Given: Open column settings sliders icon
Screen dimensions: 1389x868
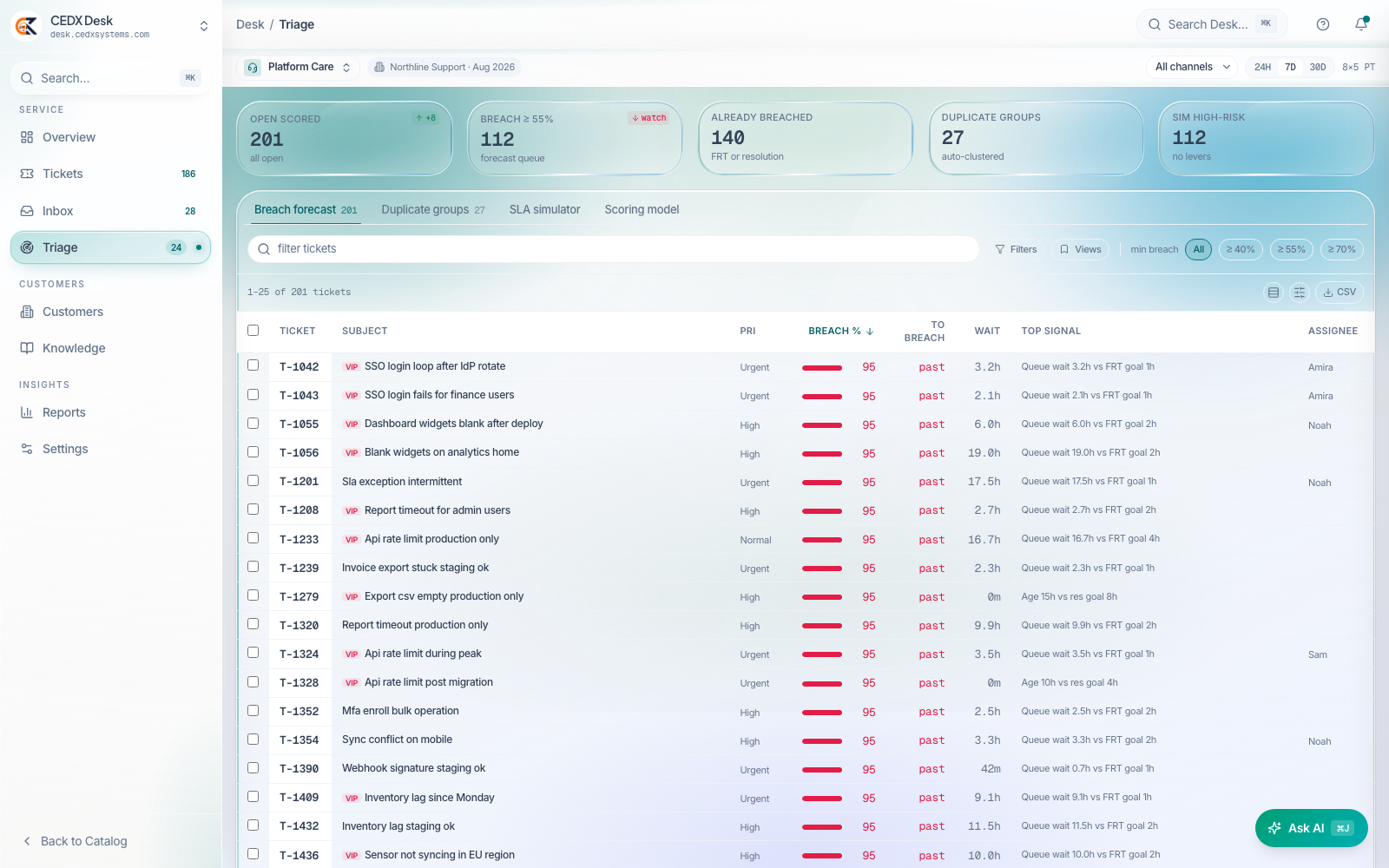Looking at the screenshot, I should pos(1300,293).
